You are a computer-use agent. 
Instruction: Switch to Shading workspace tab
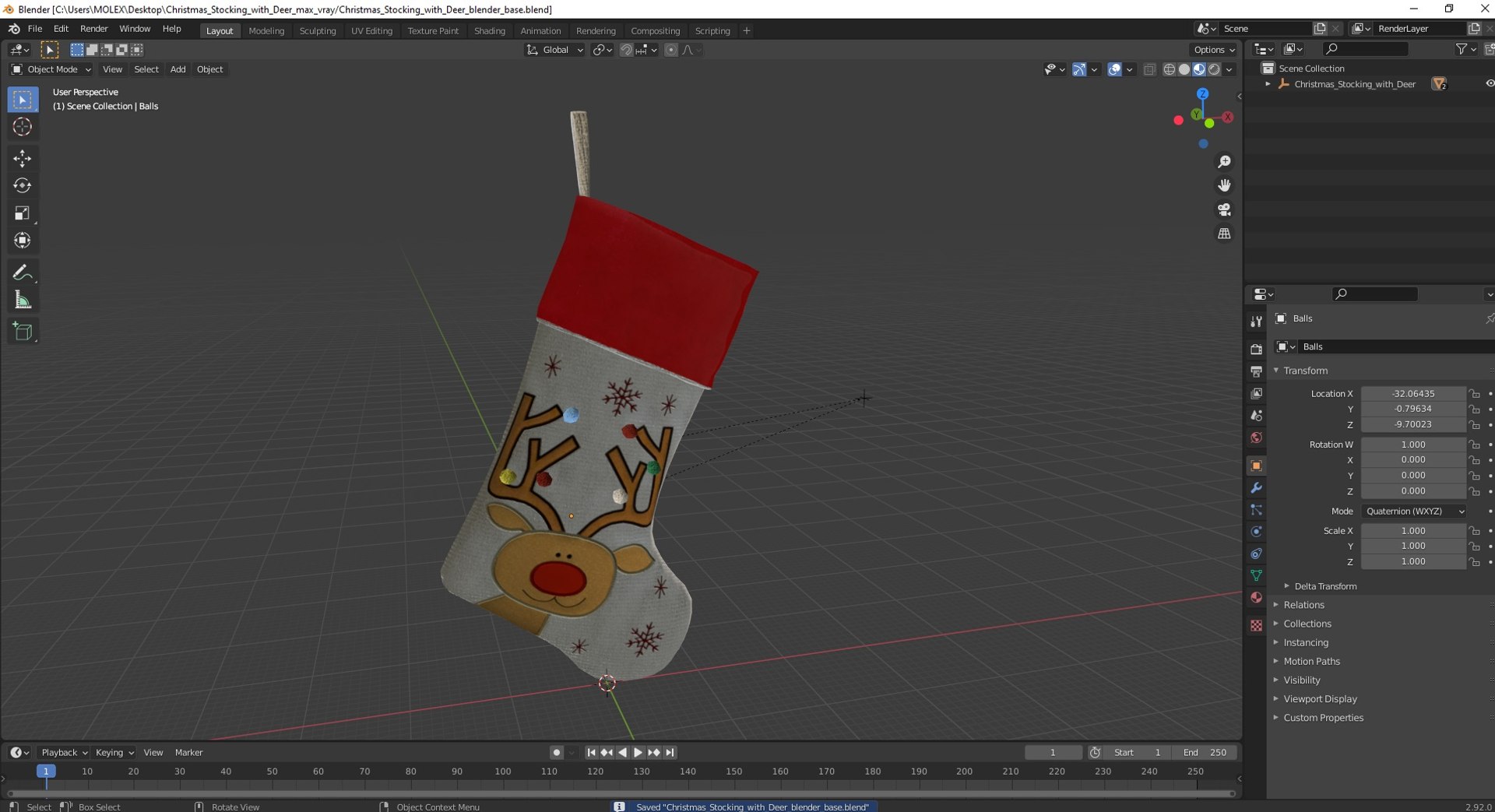click(x=490, y=30)
